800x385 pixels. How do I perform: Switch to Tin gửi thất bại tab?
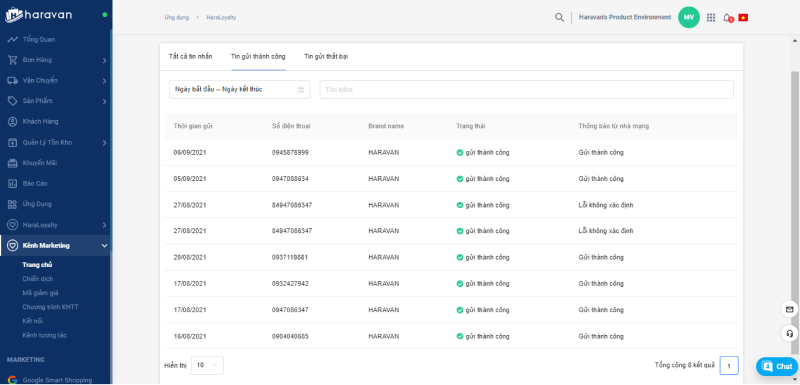point(326,57)
